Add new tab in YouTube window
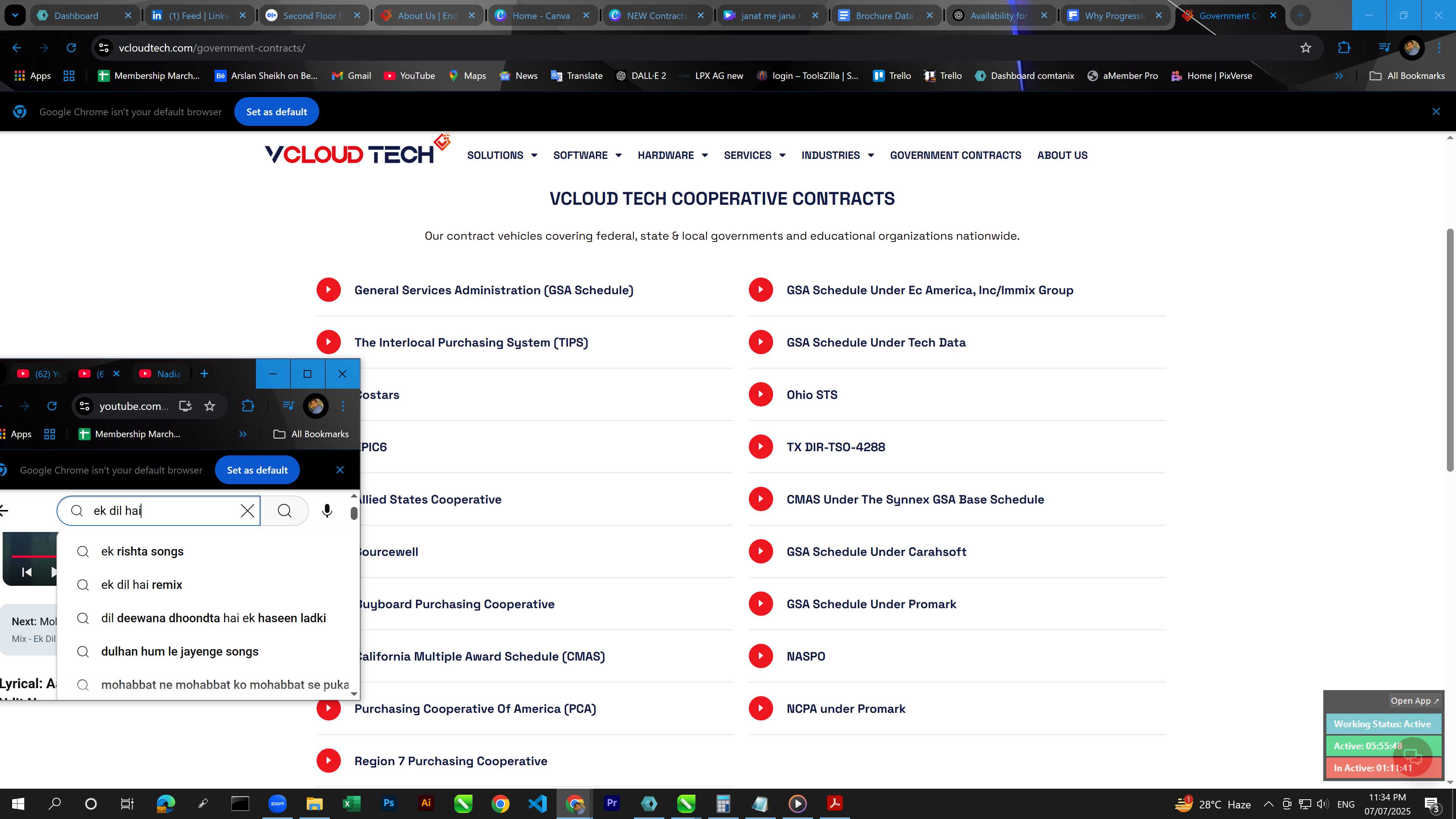The width and height of the screenshot is (1456, 819). [205, 373]
